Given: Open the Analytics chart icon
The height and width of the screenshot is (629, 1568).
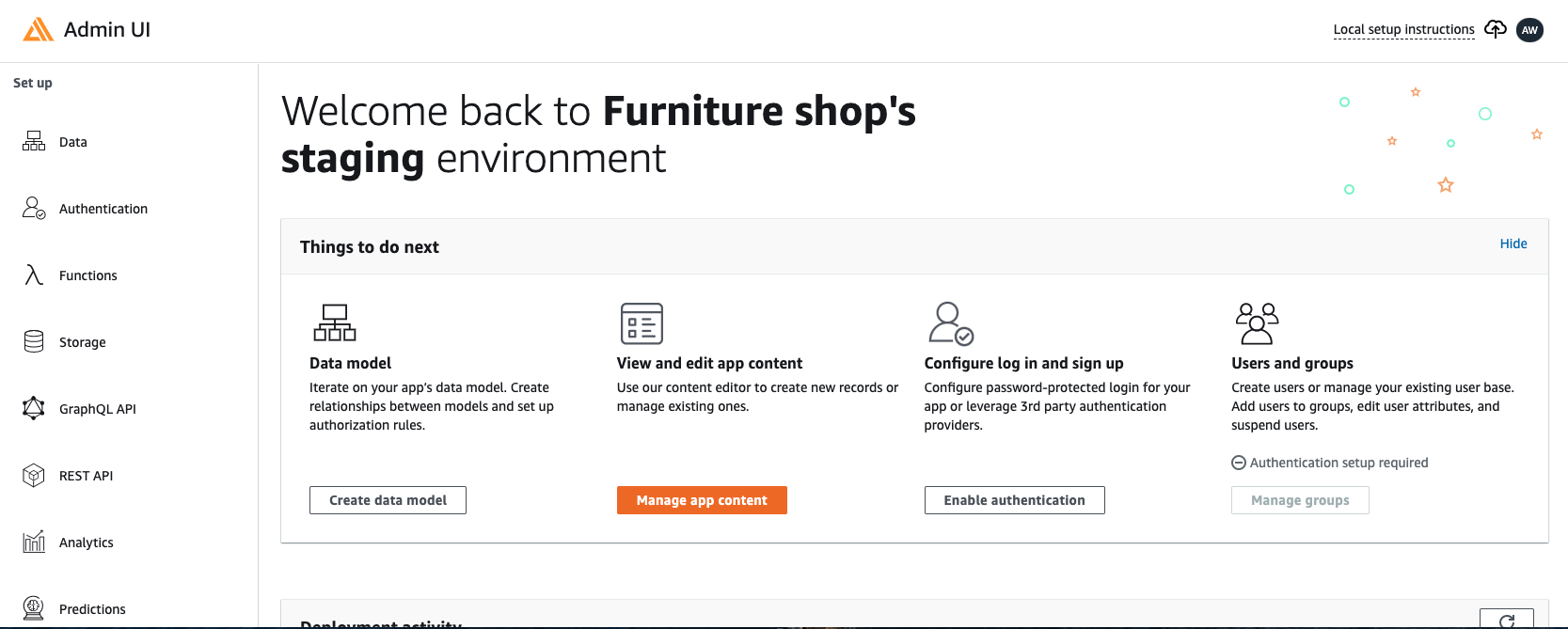Looking at the screenshot, I should (34, 542).
